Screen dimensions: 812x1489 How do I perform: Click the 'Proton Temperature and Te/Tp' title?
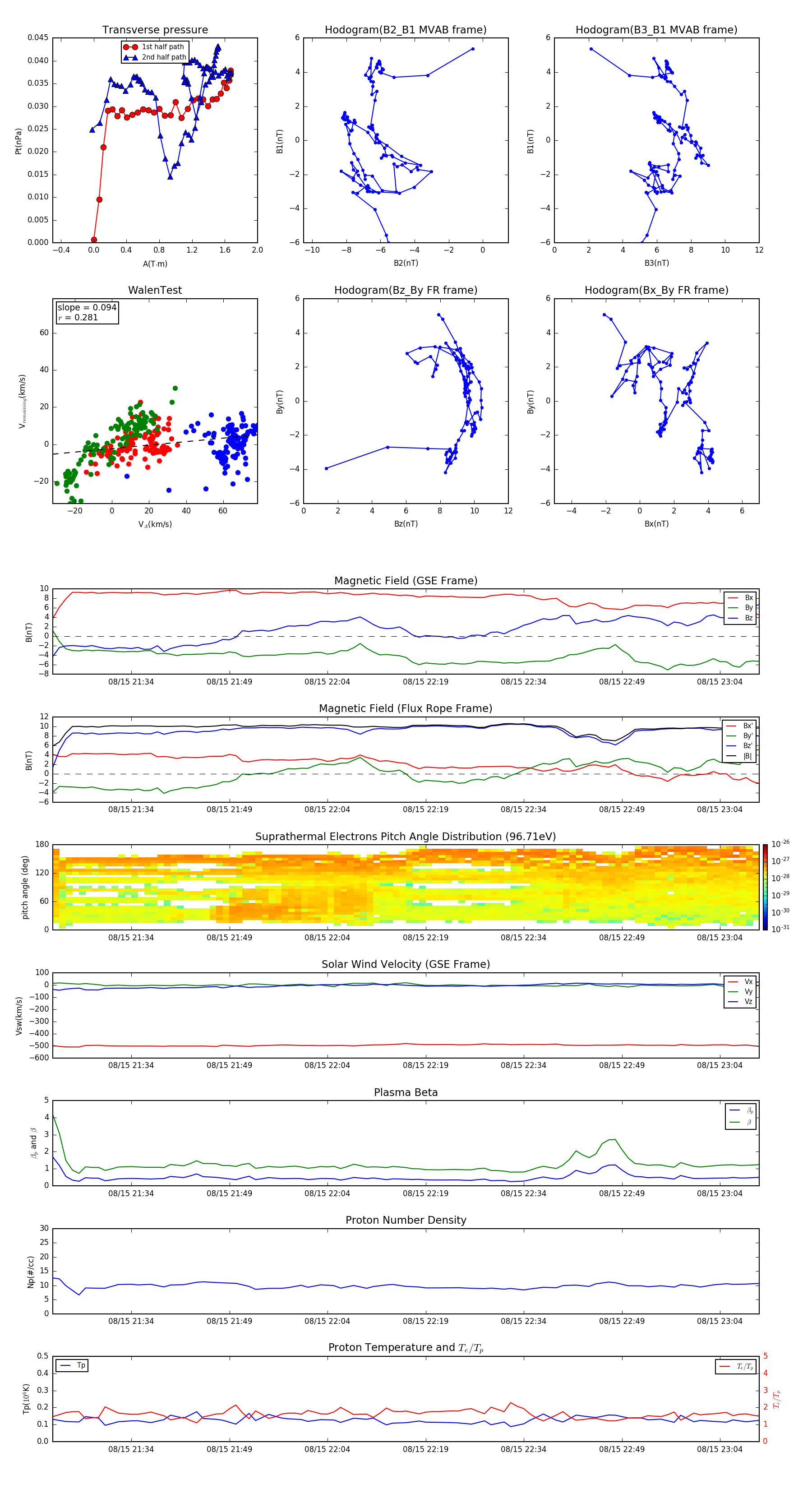coord(406,1347)
